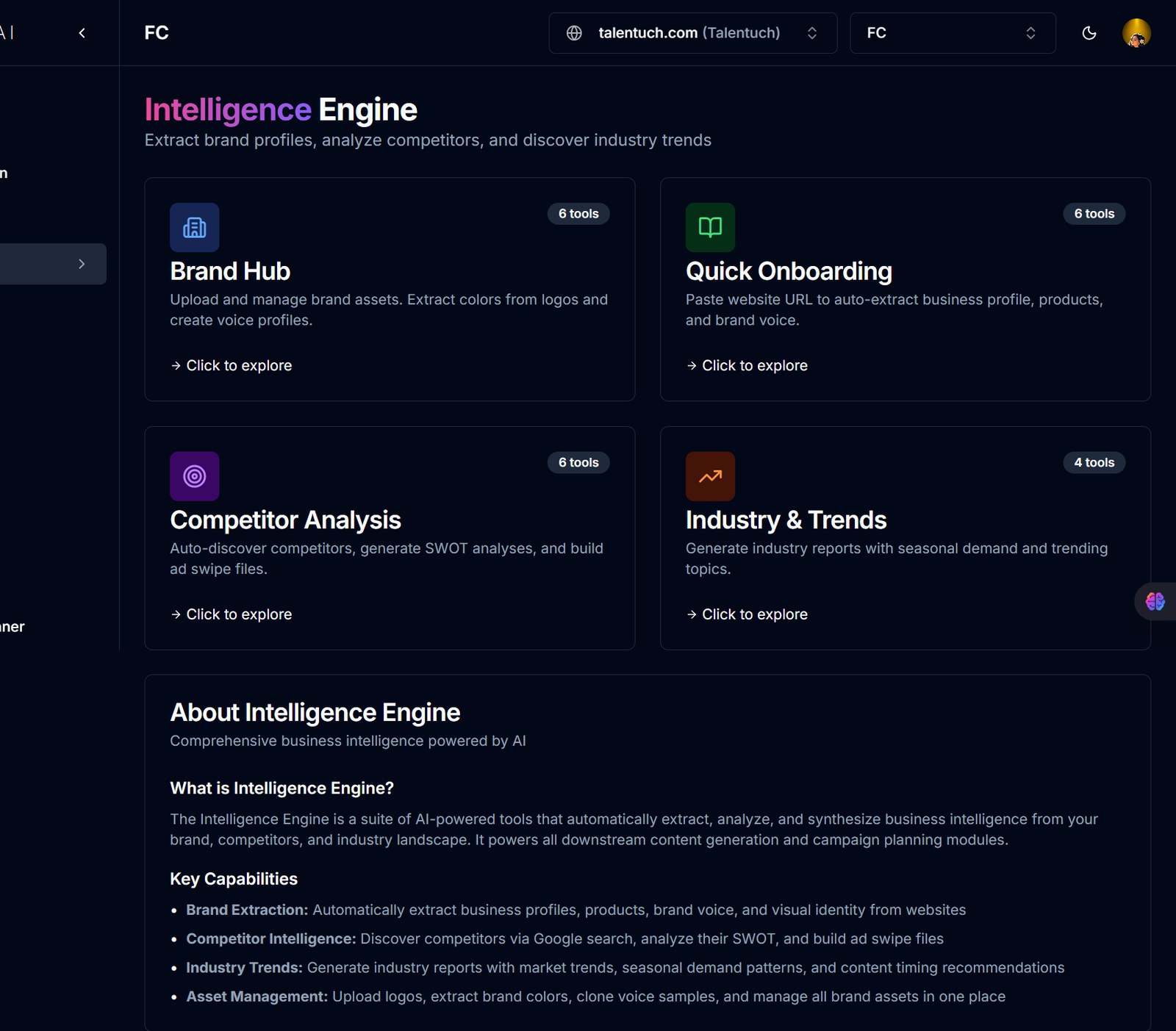
Task: Open the Brand Hub card title
Action: pyautogui.click(x=230, y=271)
